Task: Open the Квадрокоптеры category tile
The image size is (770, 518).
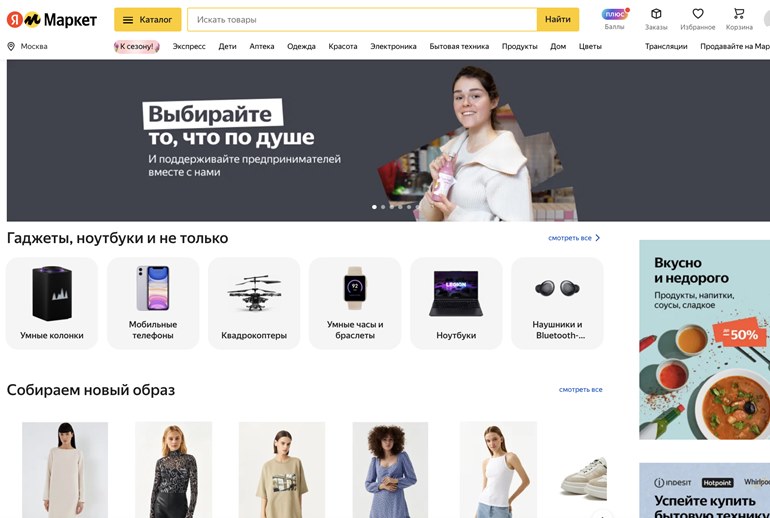Action: (x=254, y=303)
